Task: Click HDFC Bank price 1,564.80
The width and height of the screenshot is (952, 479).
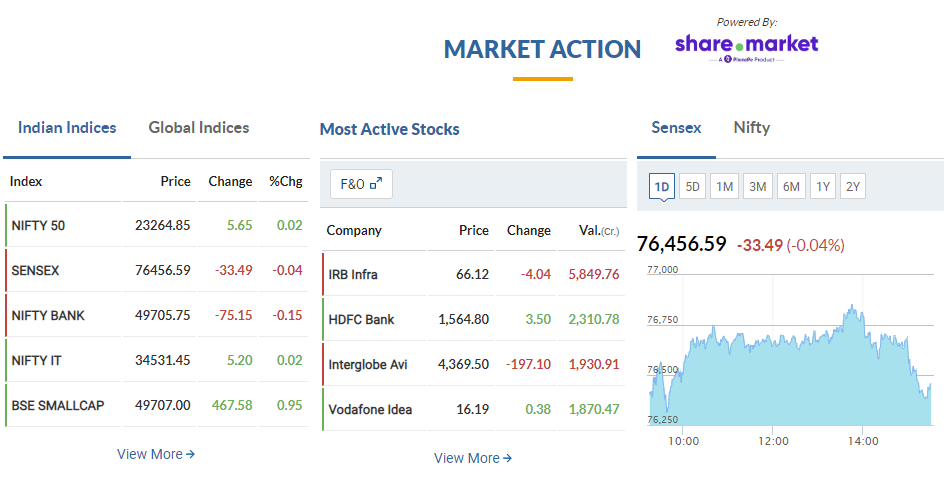Action: click(463, 319)
